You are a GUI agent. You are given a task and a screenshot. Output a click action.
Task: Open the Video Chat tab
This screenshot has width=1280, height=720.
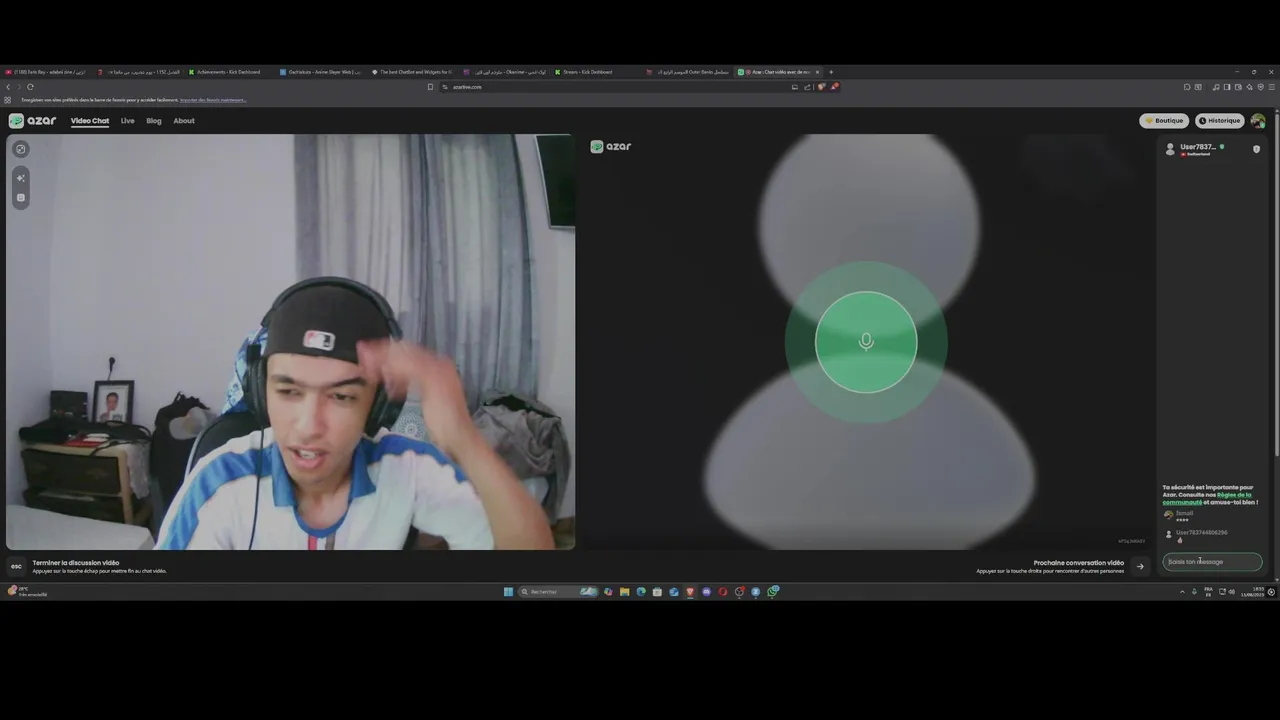(90, 121)
